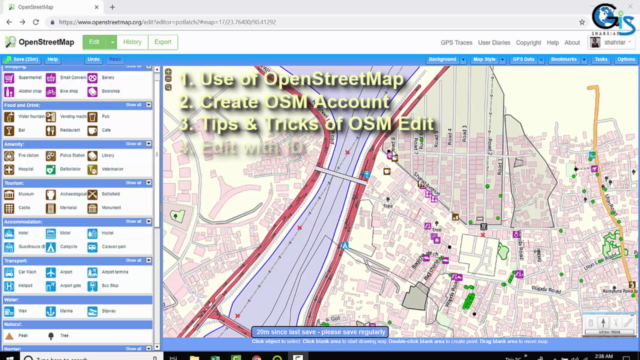Screen dimensions: 640x360
Task: Select the Bar cocktail glass icon
Action: coord(9,130)
